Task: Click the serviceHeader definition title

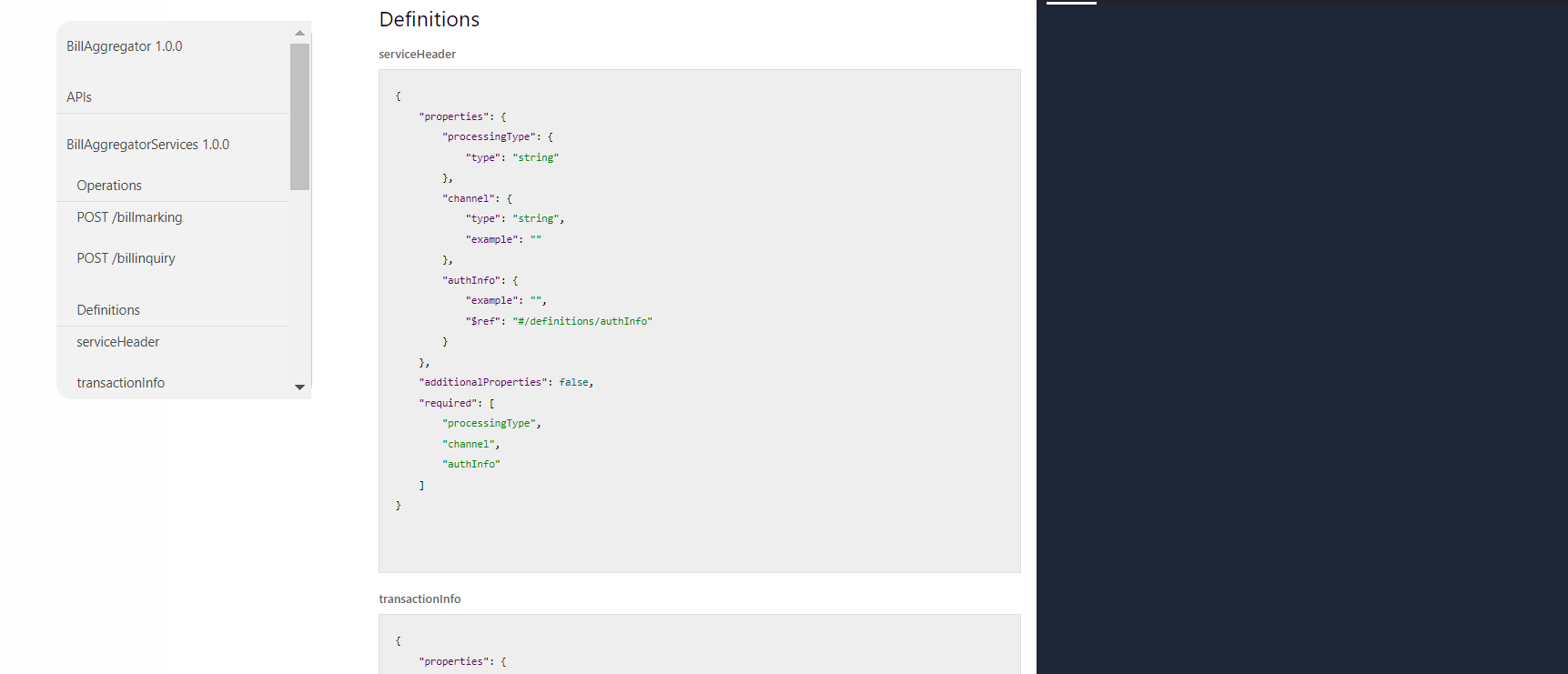Action: 417,55
